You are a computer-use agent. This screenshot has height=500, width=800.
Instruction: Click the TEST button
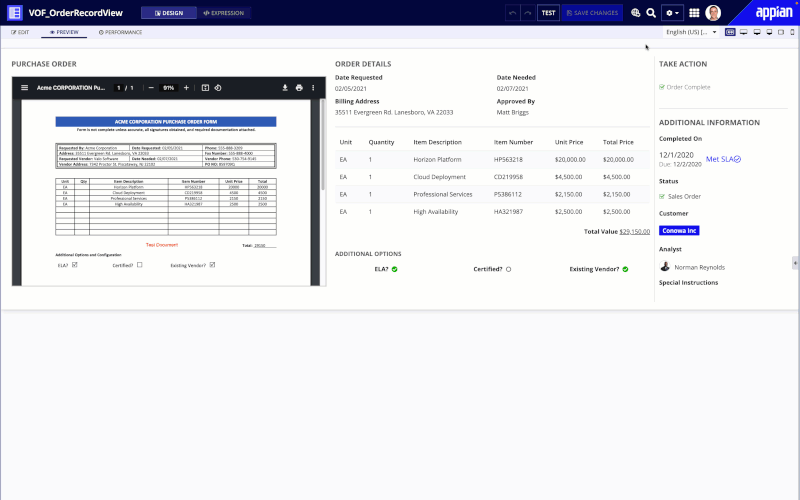click(x=548, y=13)
